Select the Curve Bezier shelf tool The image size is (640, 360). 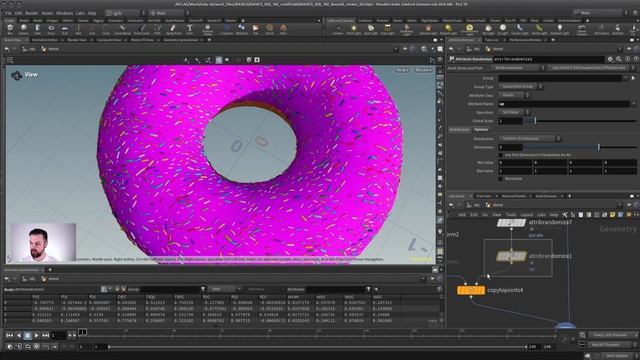[122, 29]
